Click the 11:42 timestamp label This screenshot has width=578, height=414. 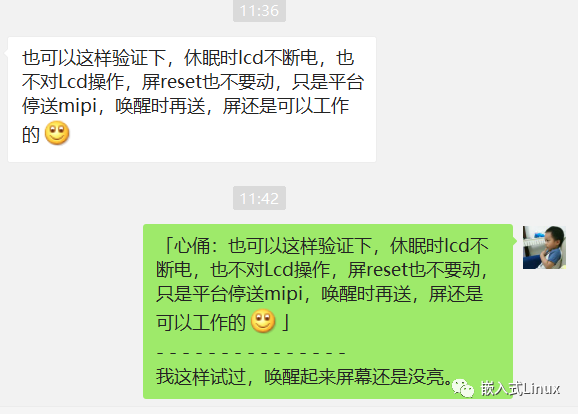point(259,198)
